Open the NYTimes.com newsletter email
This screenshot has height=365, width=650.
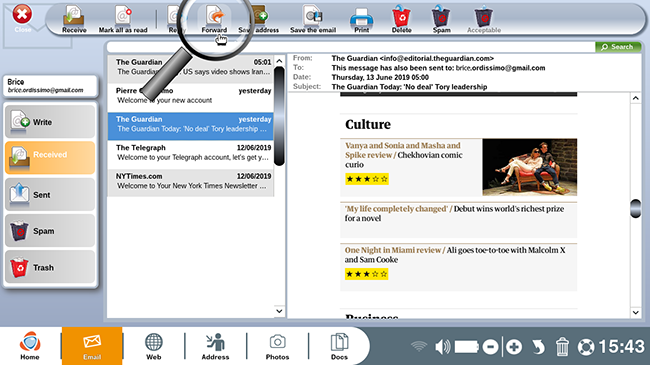click(191, 183)
